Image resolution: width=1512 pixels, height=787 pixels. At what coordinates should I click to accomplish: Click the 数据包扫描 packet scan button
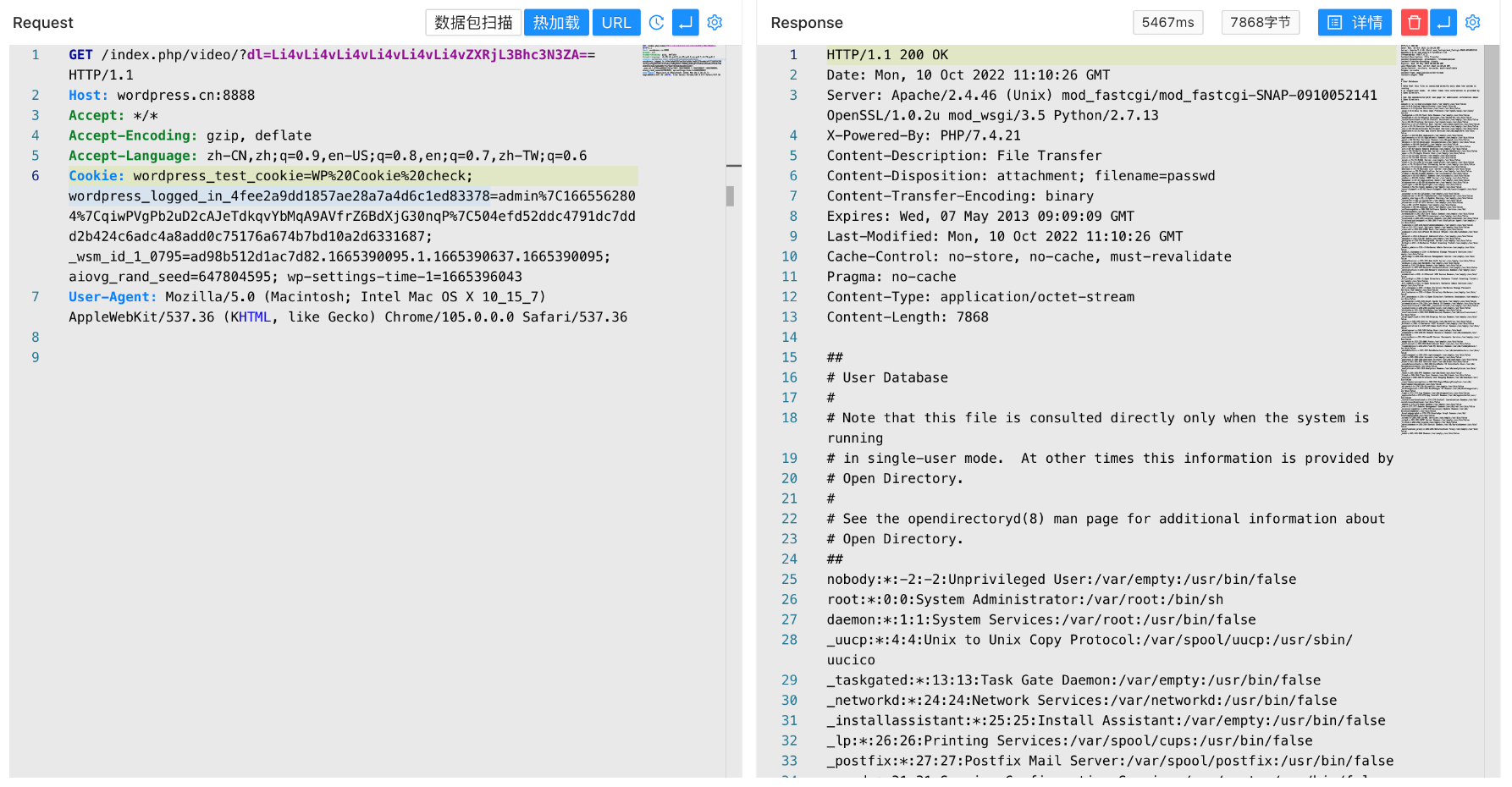tap(473, 23)
